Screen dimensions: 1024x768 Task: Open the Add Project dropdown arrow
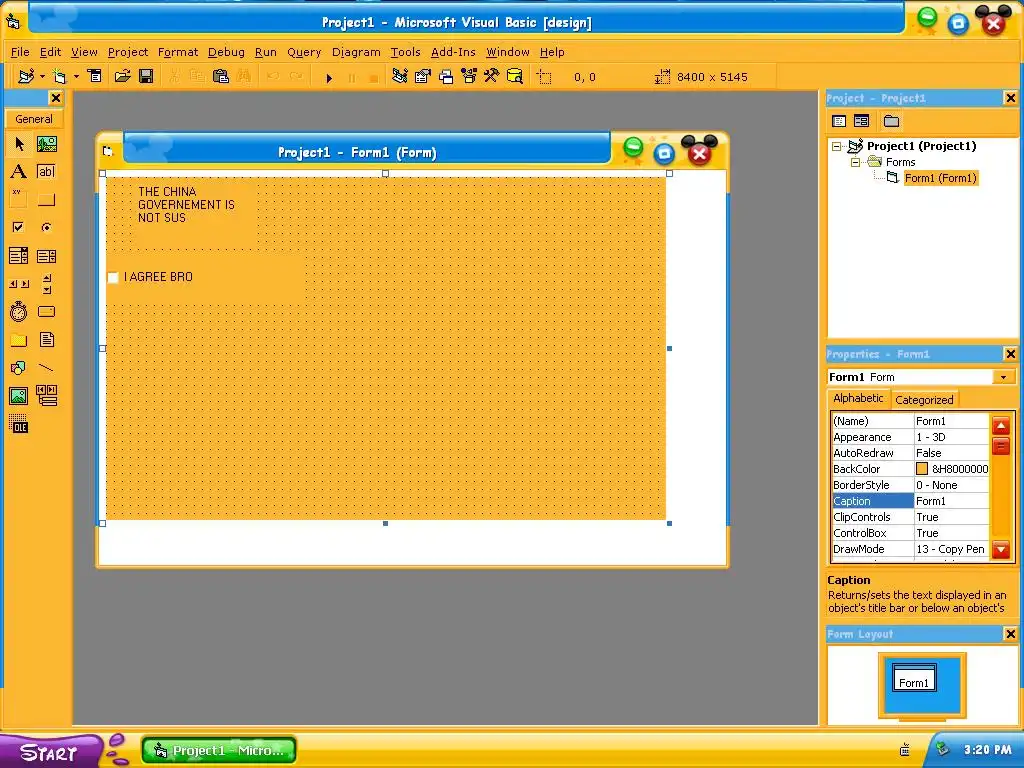pos(42,76)
